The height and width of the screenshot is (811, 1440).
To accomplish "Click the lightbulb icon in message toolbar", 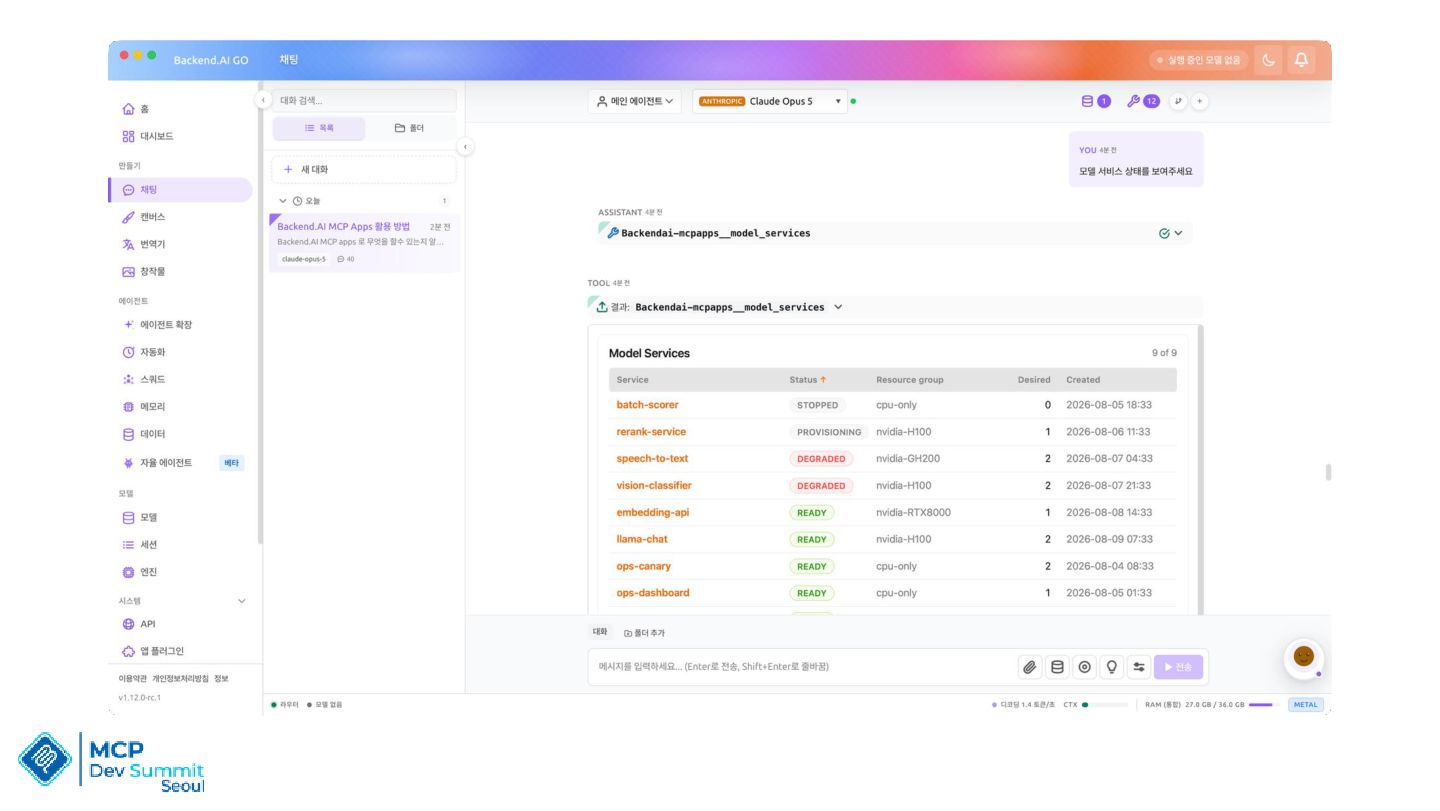I will (x=1111, y=667).
